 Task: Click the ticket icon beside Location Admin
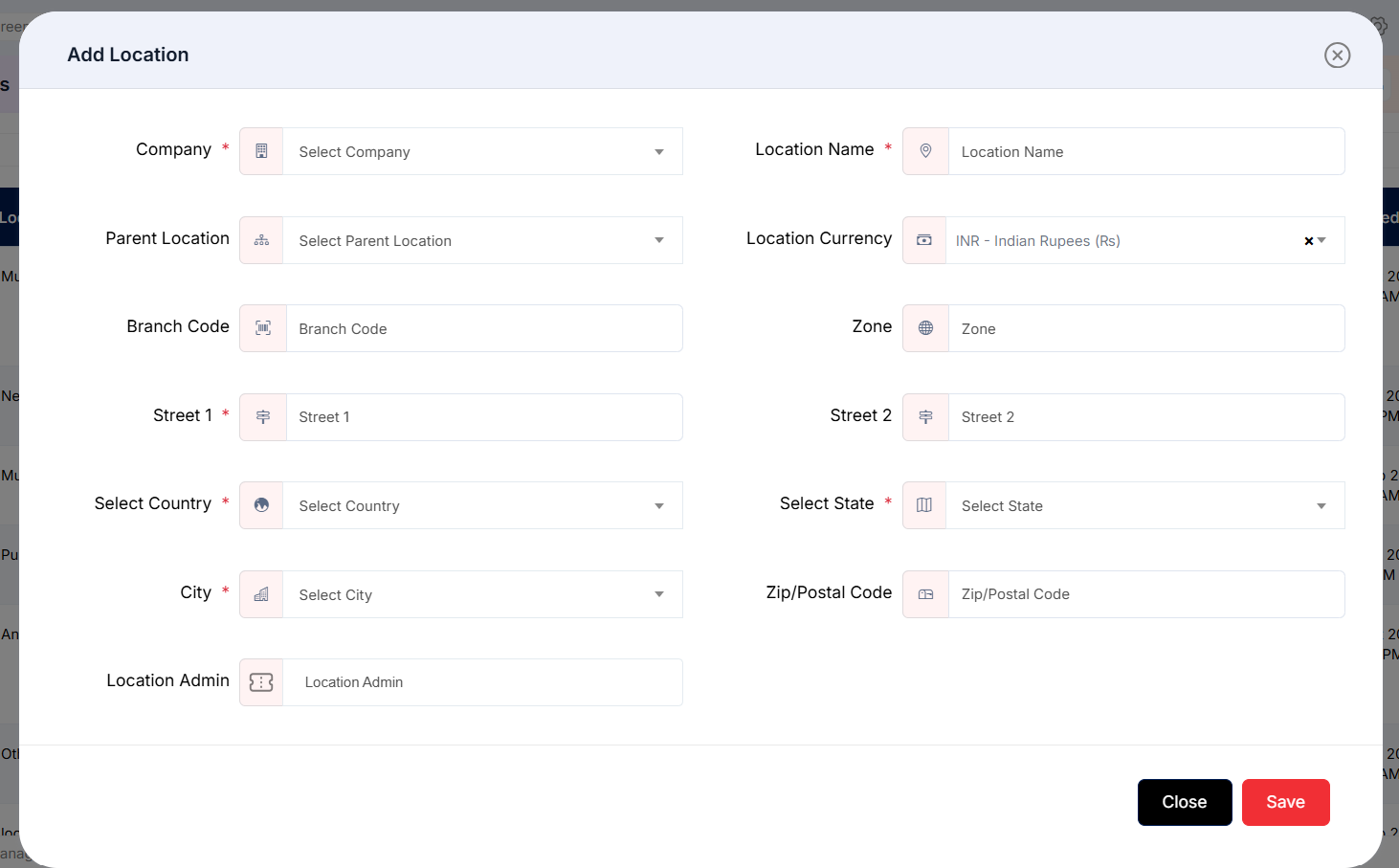pos(261,682)
